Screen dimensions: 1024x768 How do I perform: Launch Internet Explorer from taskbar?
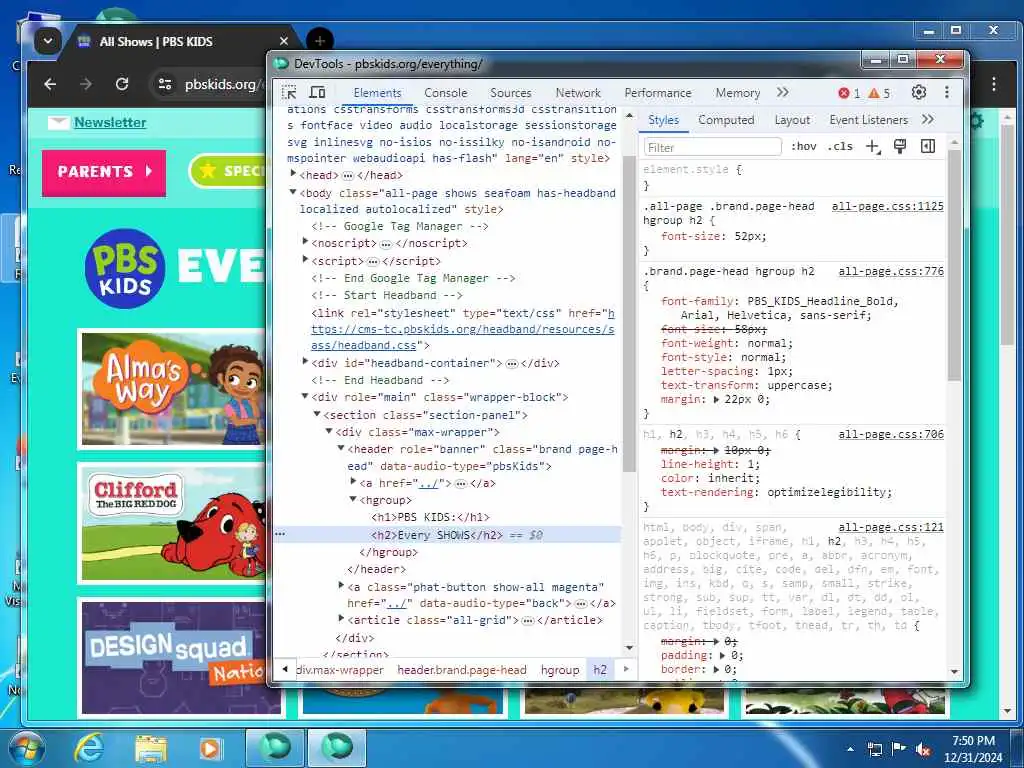88,748
